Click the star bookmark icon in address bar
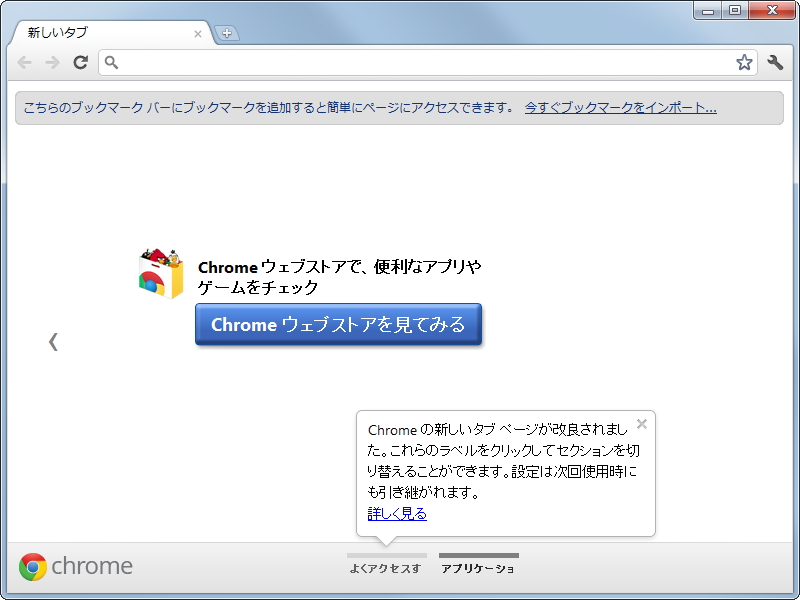Viewport: 800px width, 600px height. click(744, 62)
